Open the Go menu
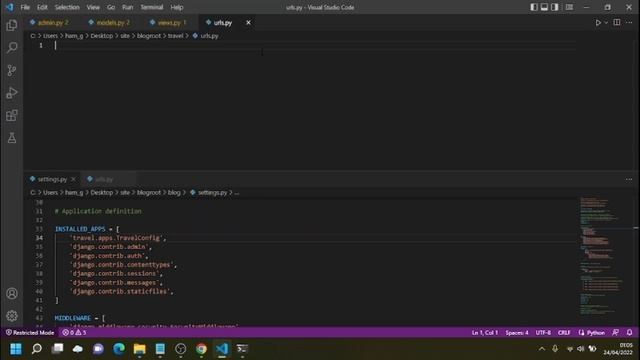This screenshot has width=640, height=360. tap(111, 7)
